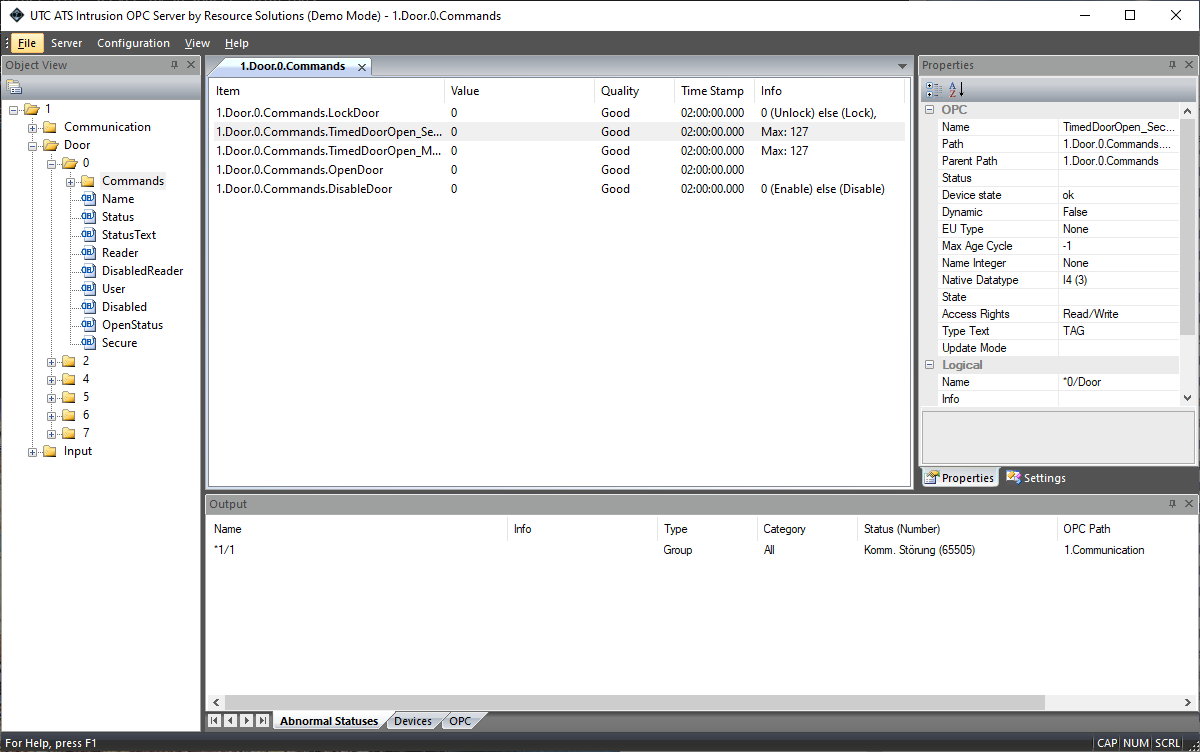Collapse the root node 1
The width and height of the screenshot is (1200, 752).
pos(14,109)
